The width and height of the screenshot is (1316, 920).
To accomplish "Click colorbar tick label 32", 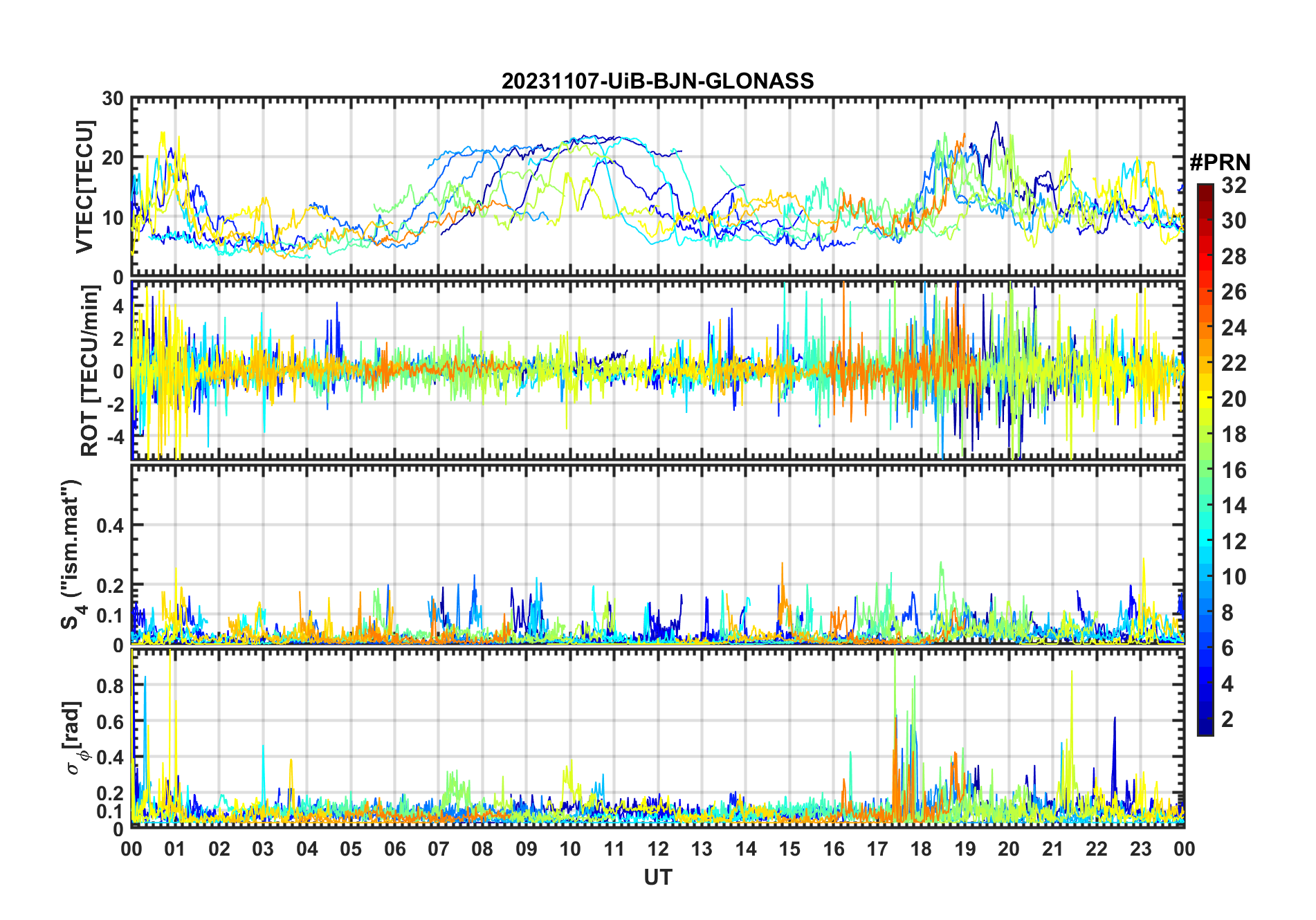I will click(x=1234, y=185).
